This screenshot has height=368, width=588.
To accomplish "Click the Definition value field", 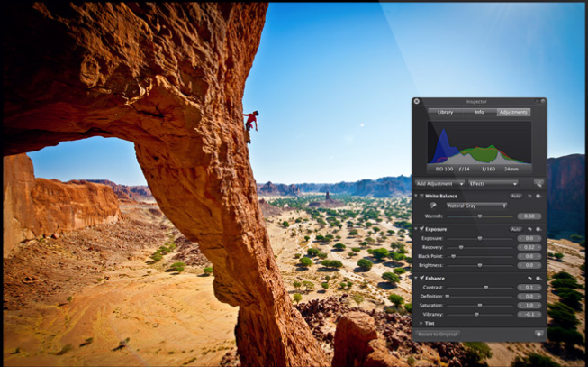I will 529,296.
